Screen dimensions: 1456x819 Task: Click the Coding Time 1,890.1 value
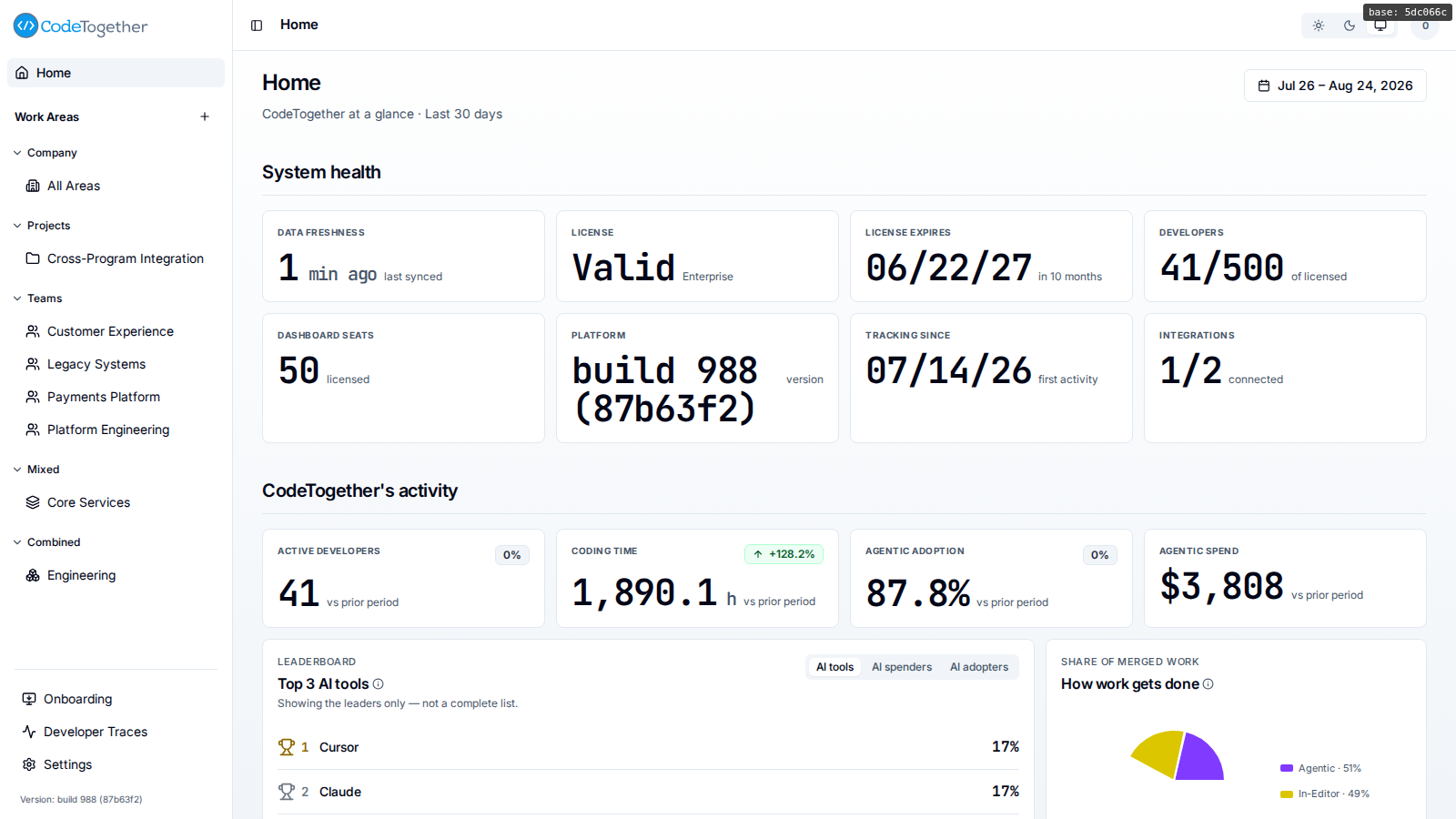tap(644, 593)
